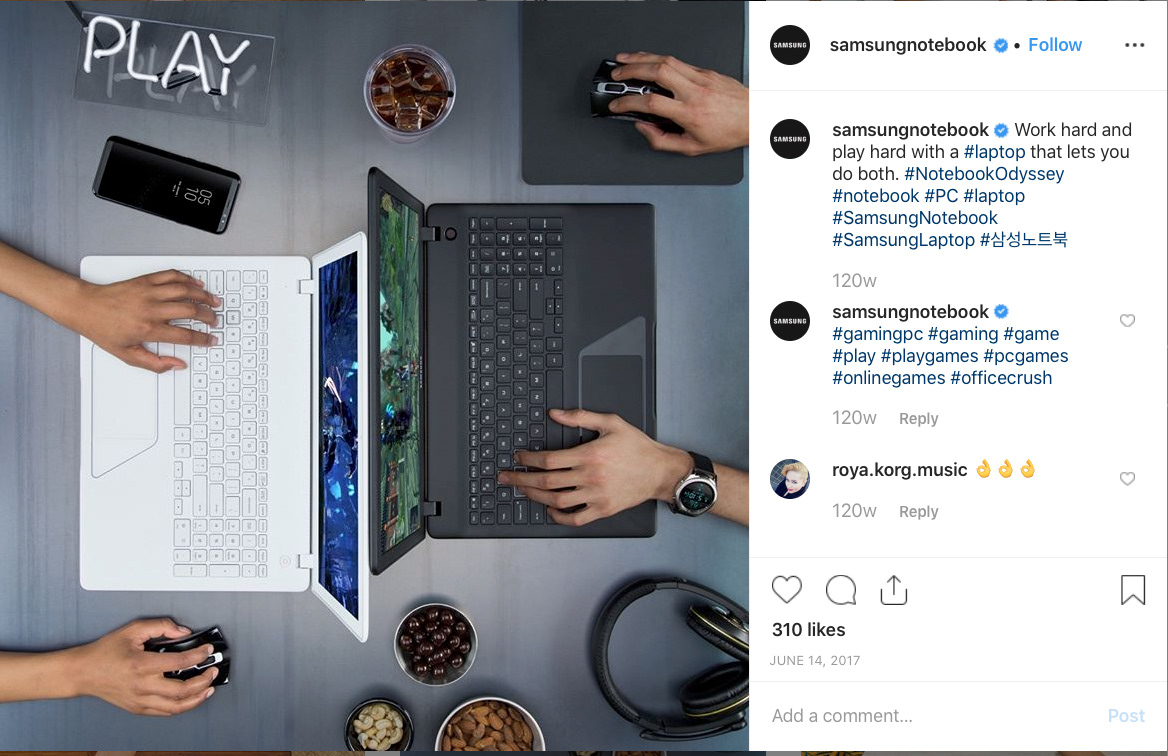This screenshot has width=1168, height=756.
Task: Follow the samsungnotebook account
Action: click(x=1055, y=45)
